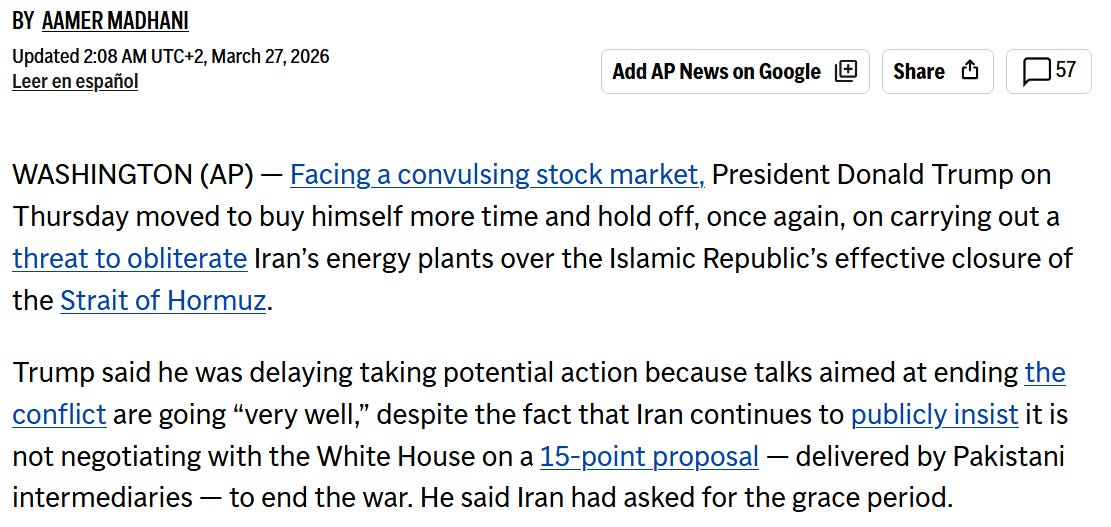Viewport: 1111px width, 527px height.
Task: Click the linked word 'the' ending the line
Action: [x=1044, y=373]
